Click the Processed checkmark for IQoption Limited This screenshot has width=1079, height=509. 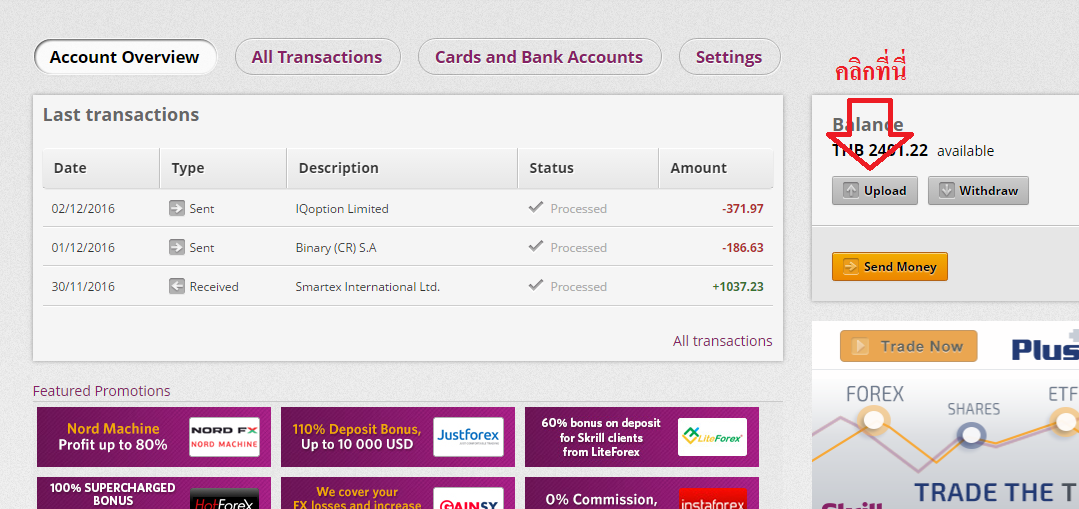(x=536, y=208)
